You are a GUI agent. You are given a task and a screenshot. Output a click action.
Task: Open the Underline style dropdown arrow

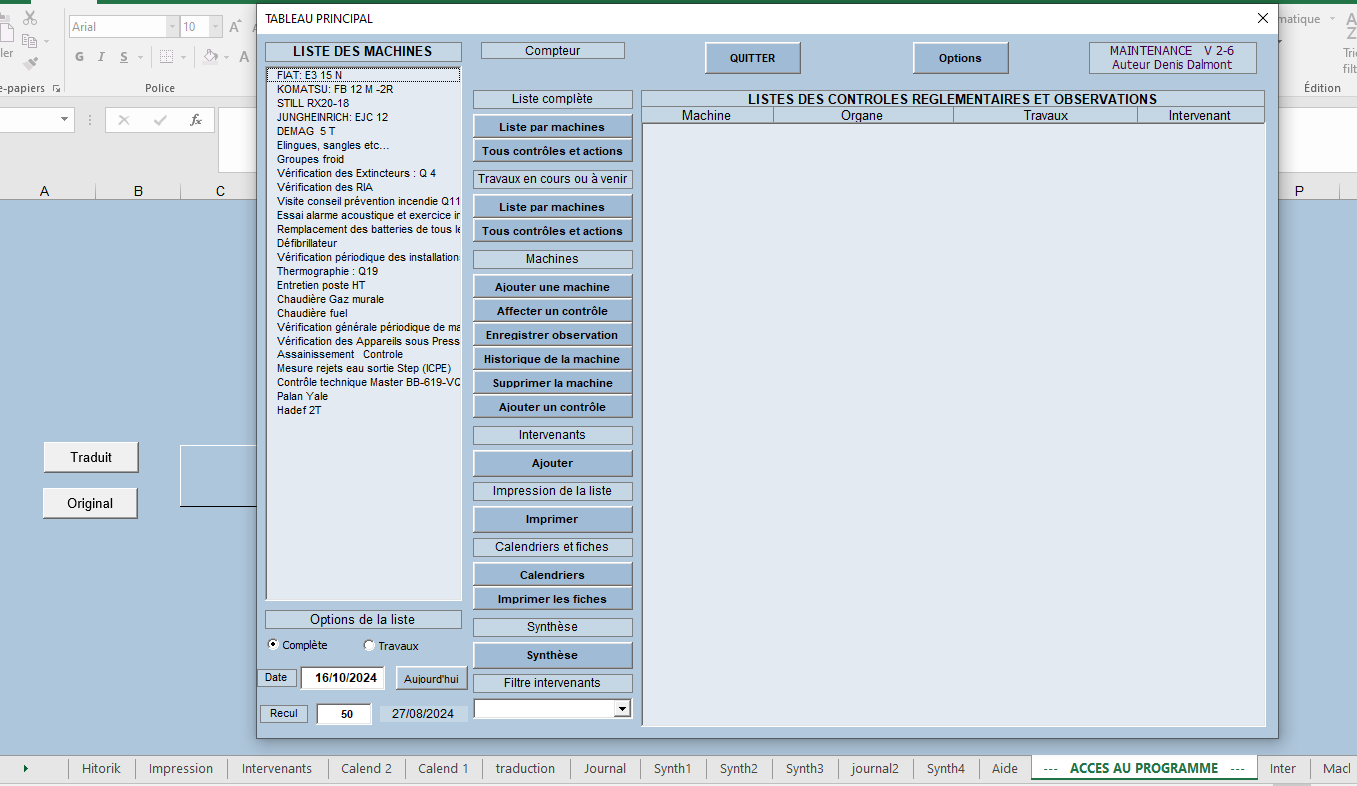[139, 57]
